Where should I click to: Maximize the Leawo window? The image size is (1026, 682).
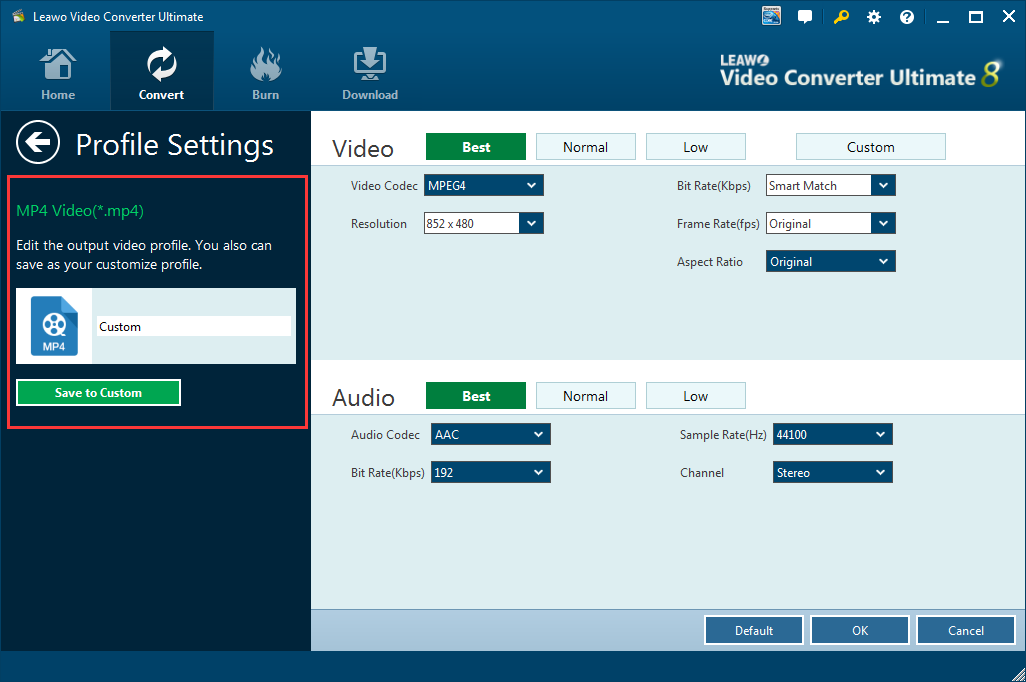pyautogui.click(x=976, y=17)
